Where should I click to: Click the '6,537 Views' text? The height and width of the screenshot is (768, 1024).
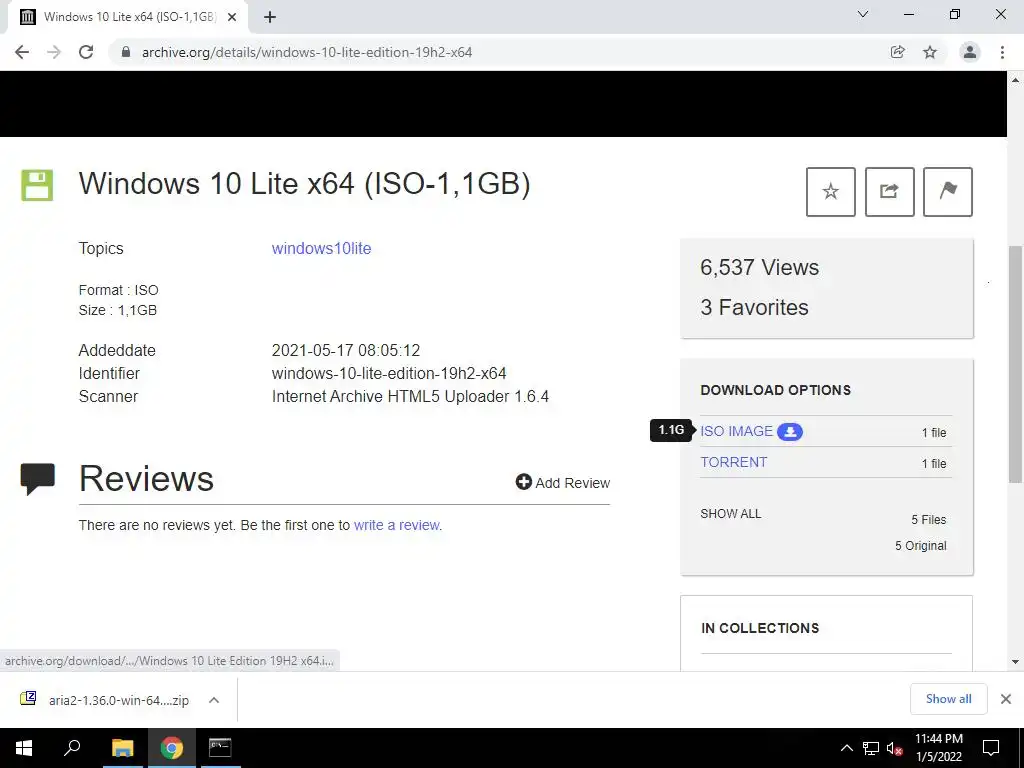tap(759, 268)
